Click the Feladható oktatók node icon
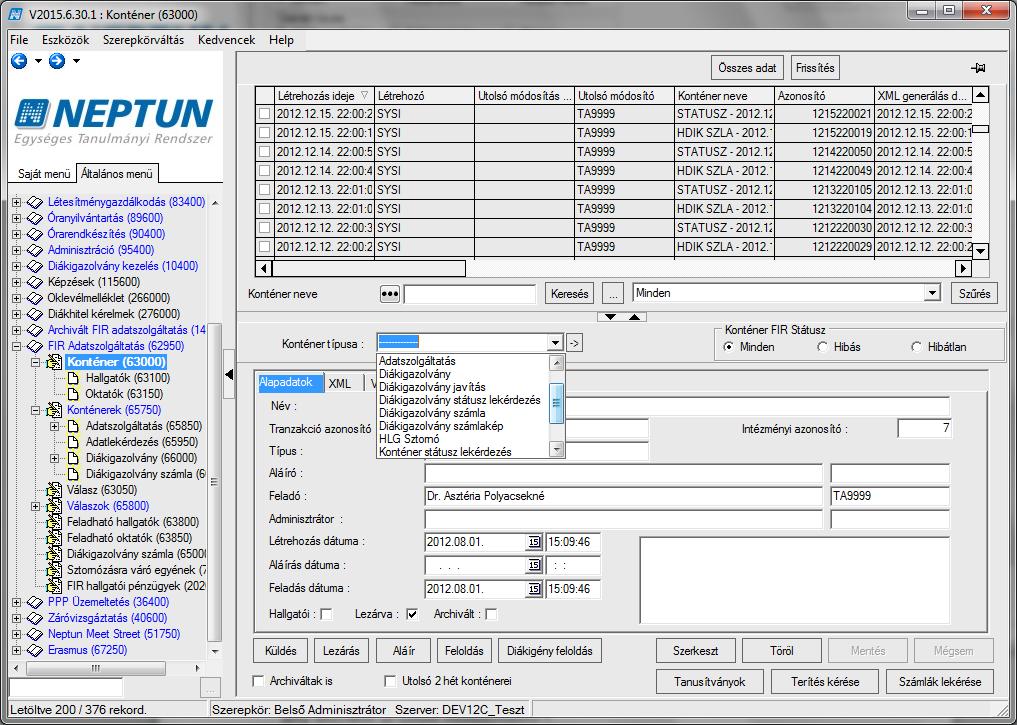 coord(55,538)
